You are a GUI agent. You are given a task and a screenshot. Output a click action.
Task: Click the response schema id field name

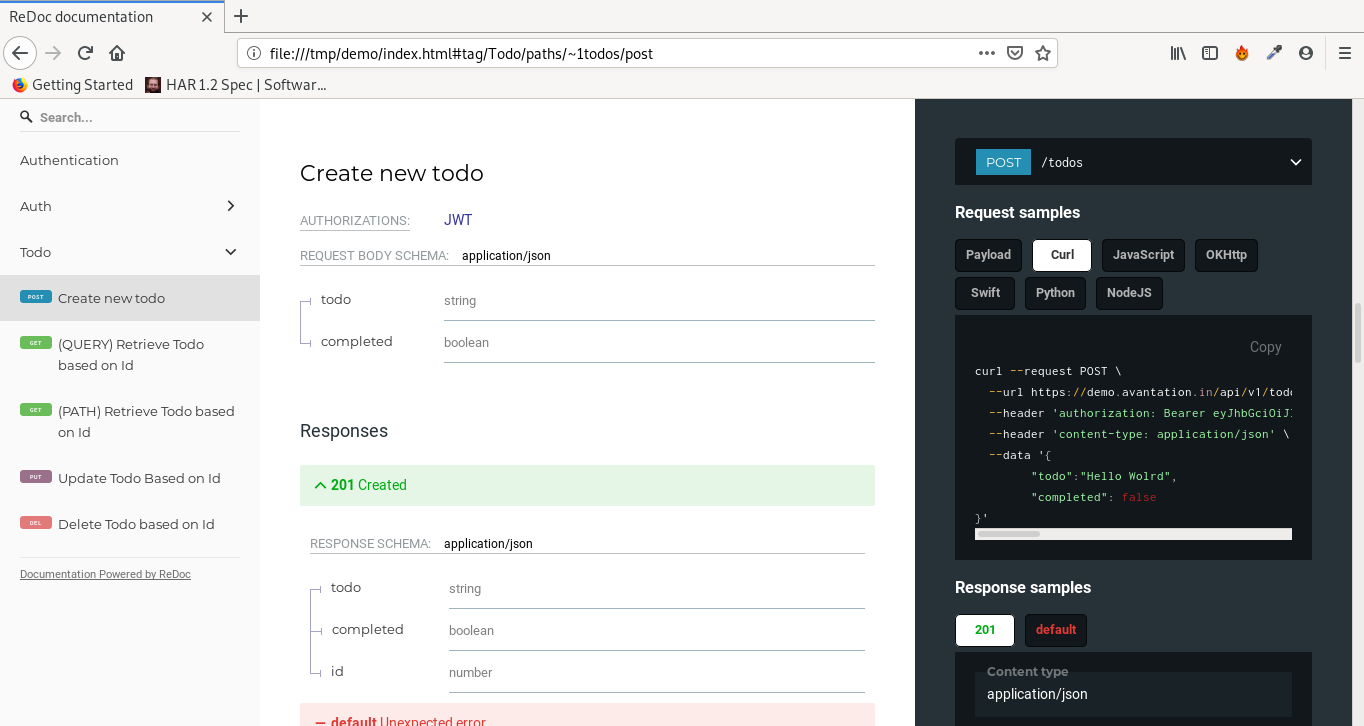tap(337, 672)
